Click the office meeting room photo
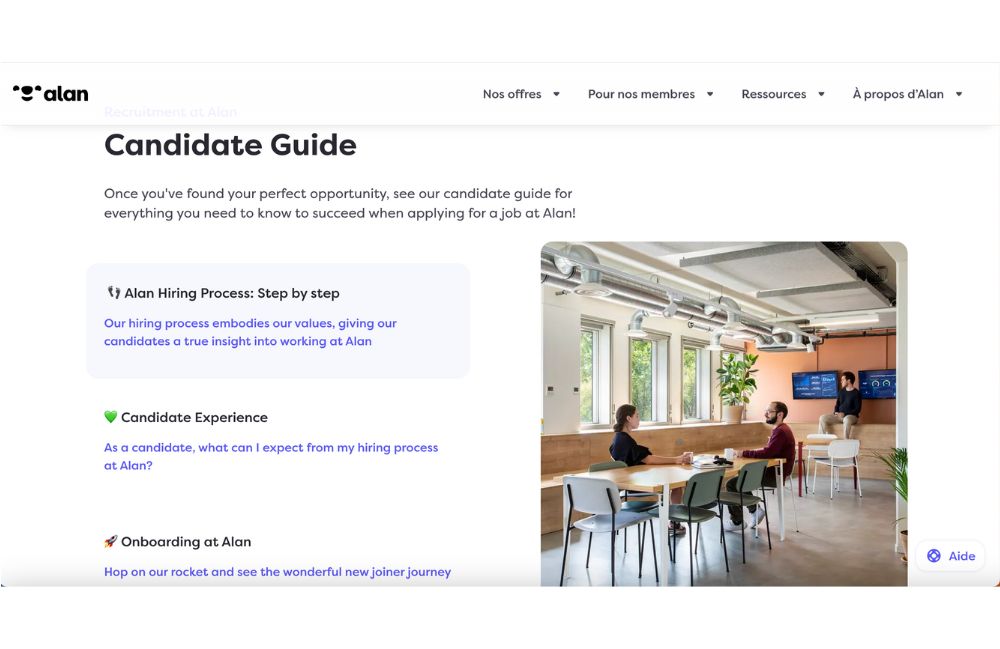The image size is (1000, 649). pos(724,414)
